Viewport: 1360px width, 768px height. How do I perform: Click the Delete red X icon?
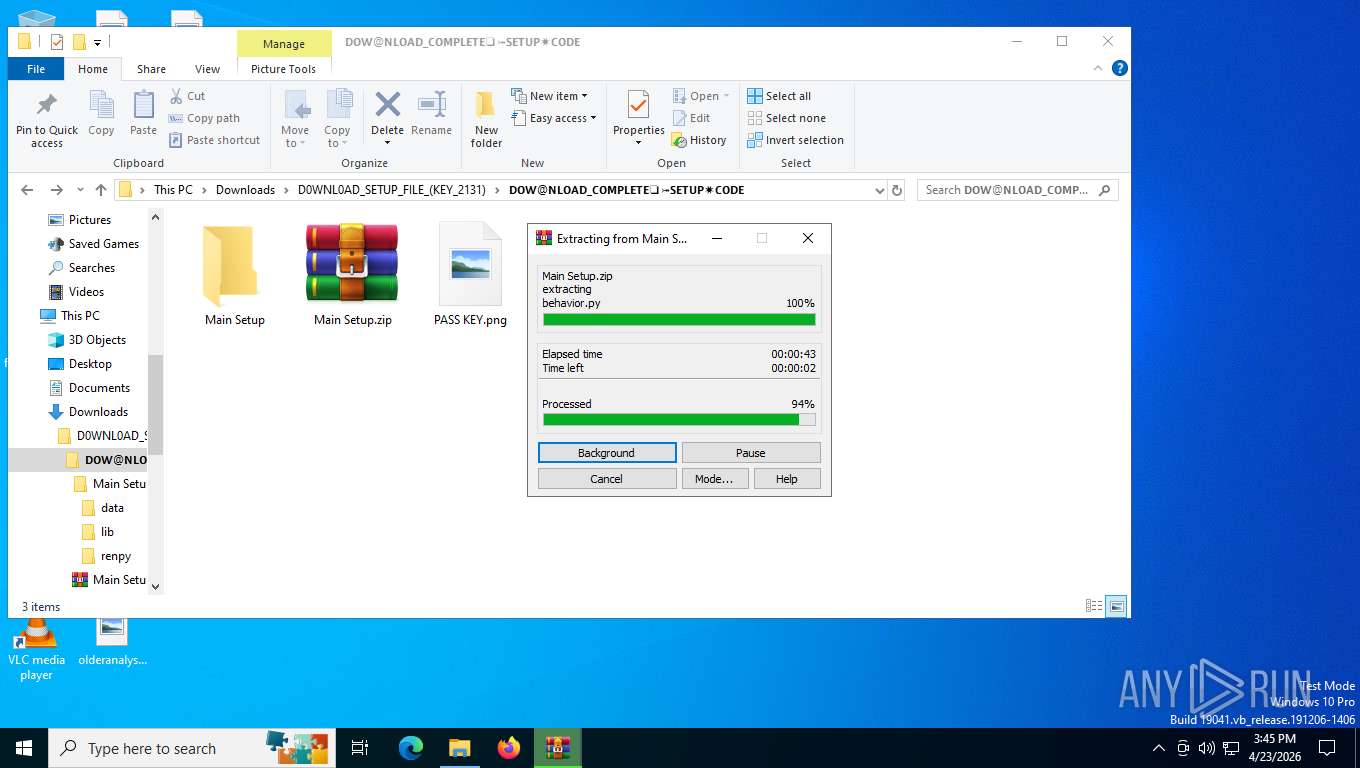point(387,104)
